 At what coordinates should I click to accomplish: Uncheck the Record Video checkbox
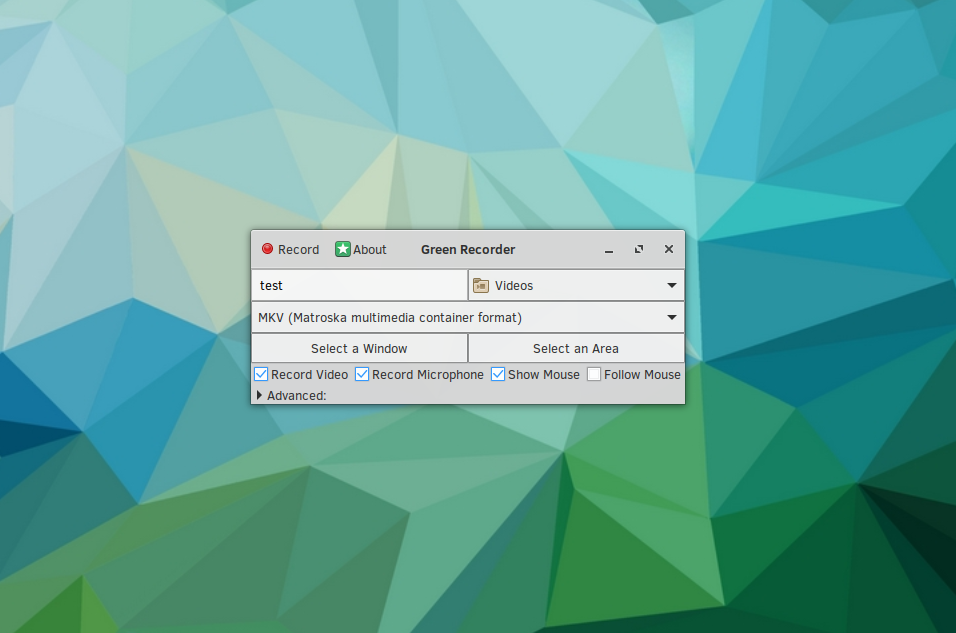pos(261,374)
